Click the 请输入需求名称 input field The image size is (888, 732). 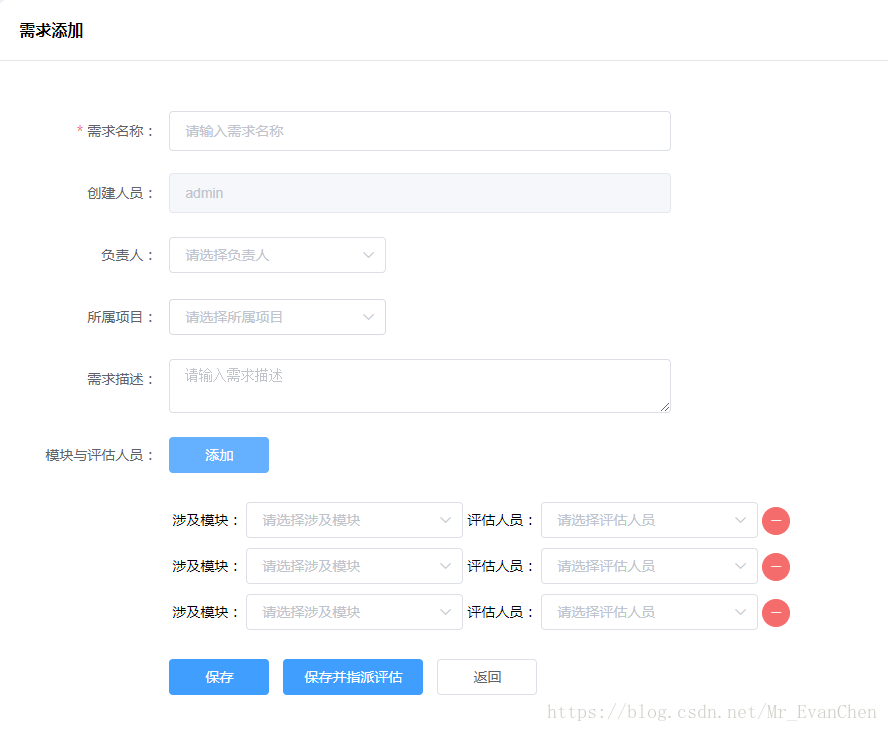click(x=420, y=131)
